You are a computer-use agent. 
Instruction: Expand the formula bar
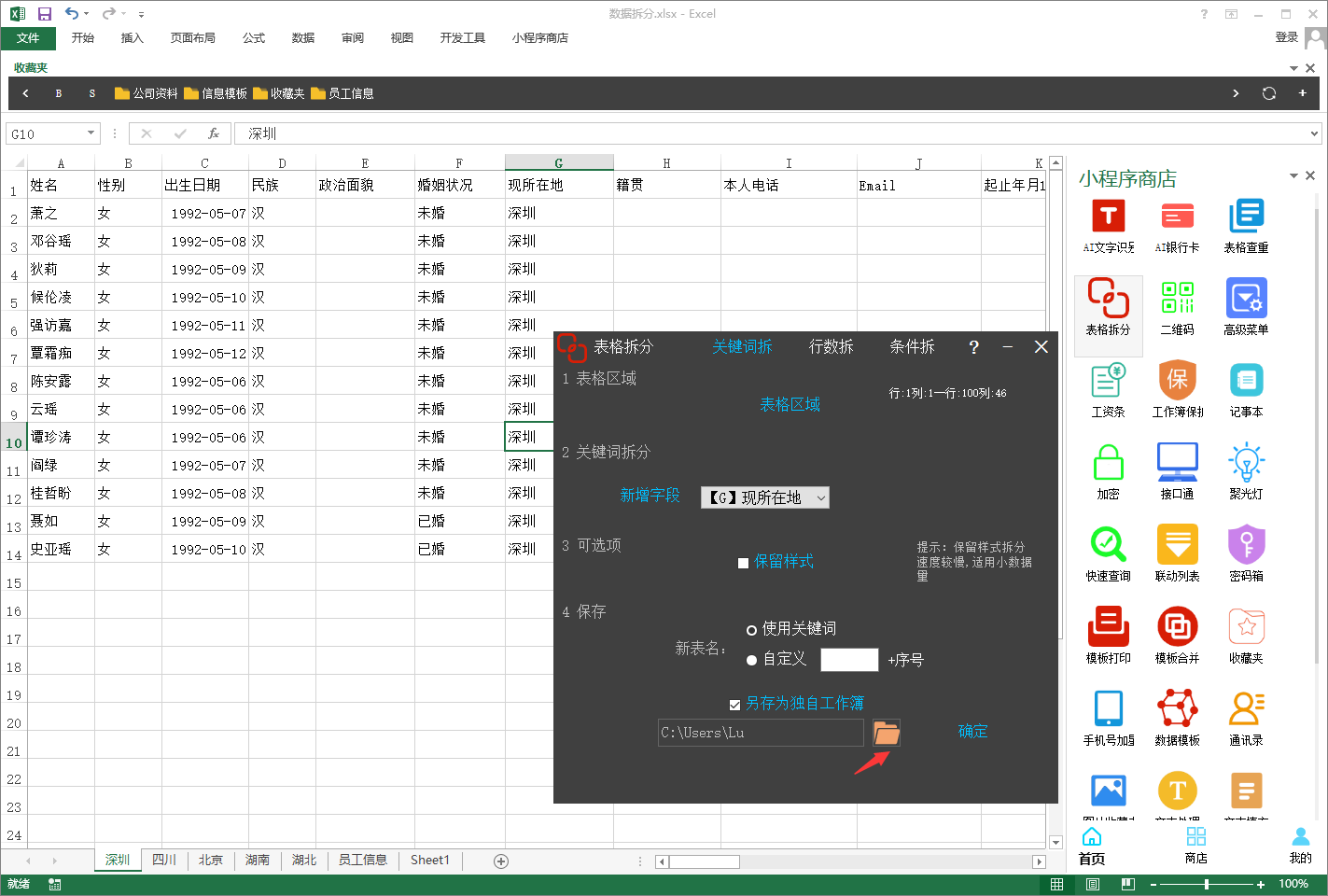(1314, 133)
